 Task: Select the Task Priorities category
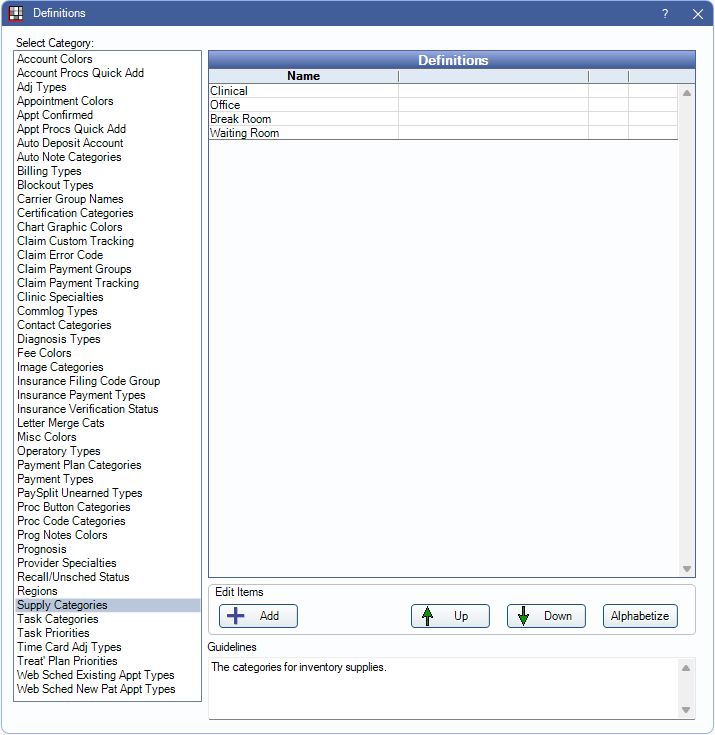(x=53, y=633)
